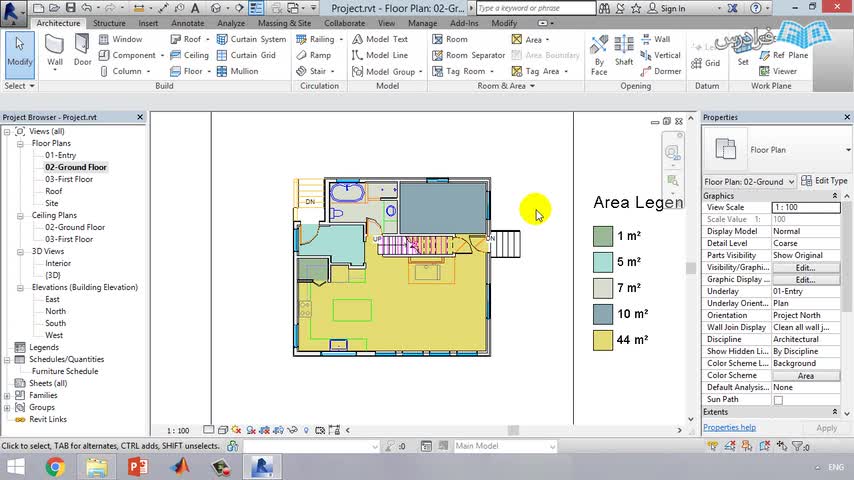Click Edit button for Visibility/Graphics overrides
The height and width of the screenshot is (480, 854).
(x=805, y=268)
